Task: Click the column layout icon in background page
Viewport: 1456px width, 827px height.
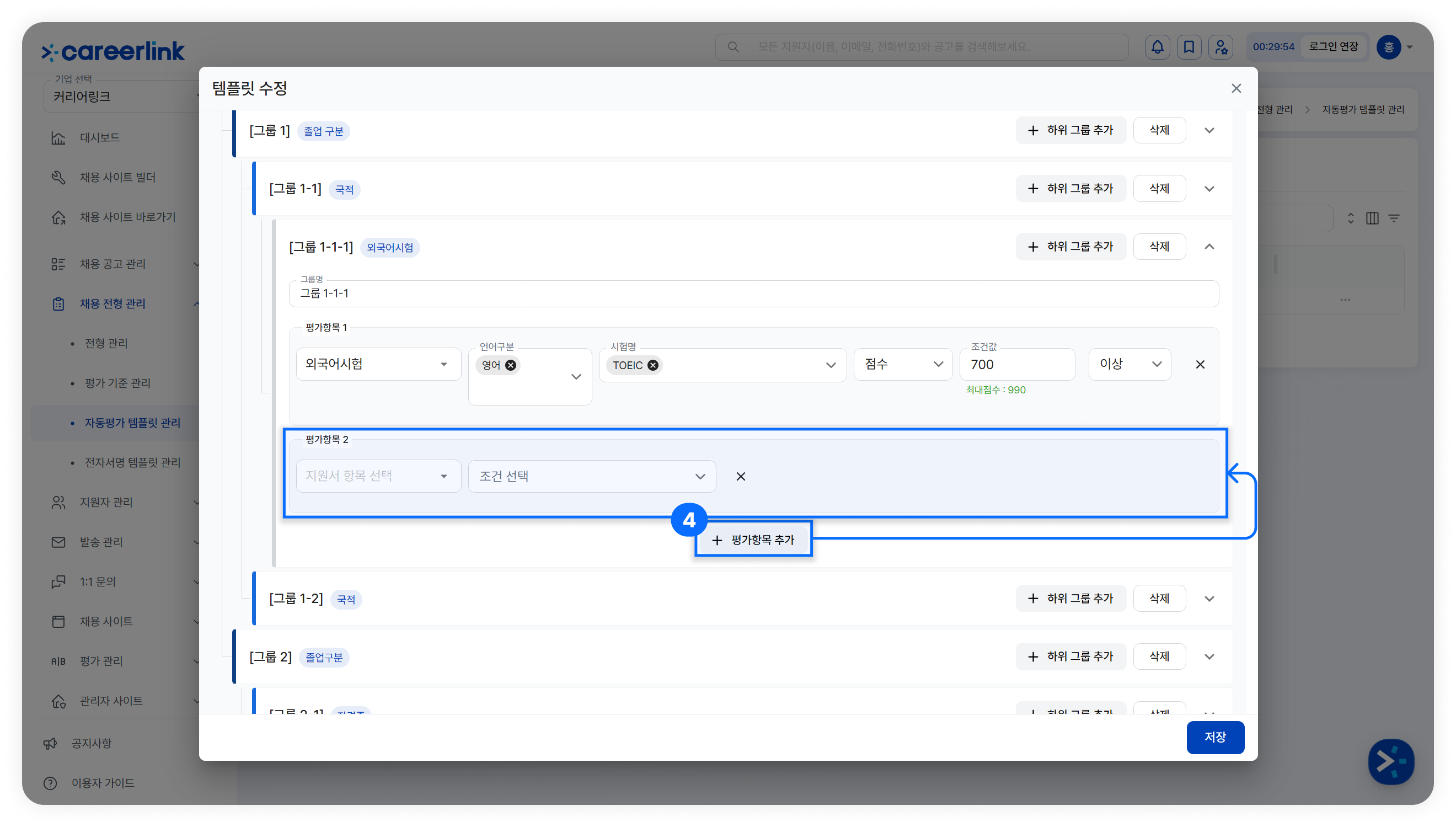Action: pos(1372,218)
